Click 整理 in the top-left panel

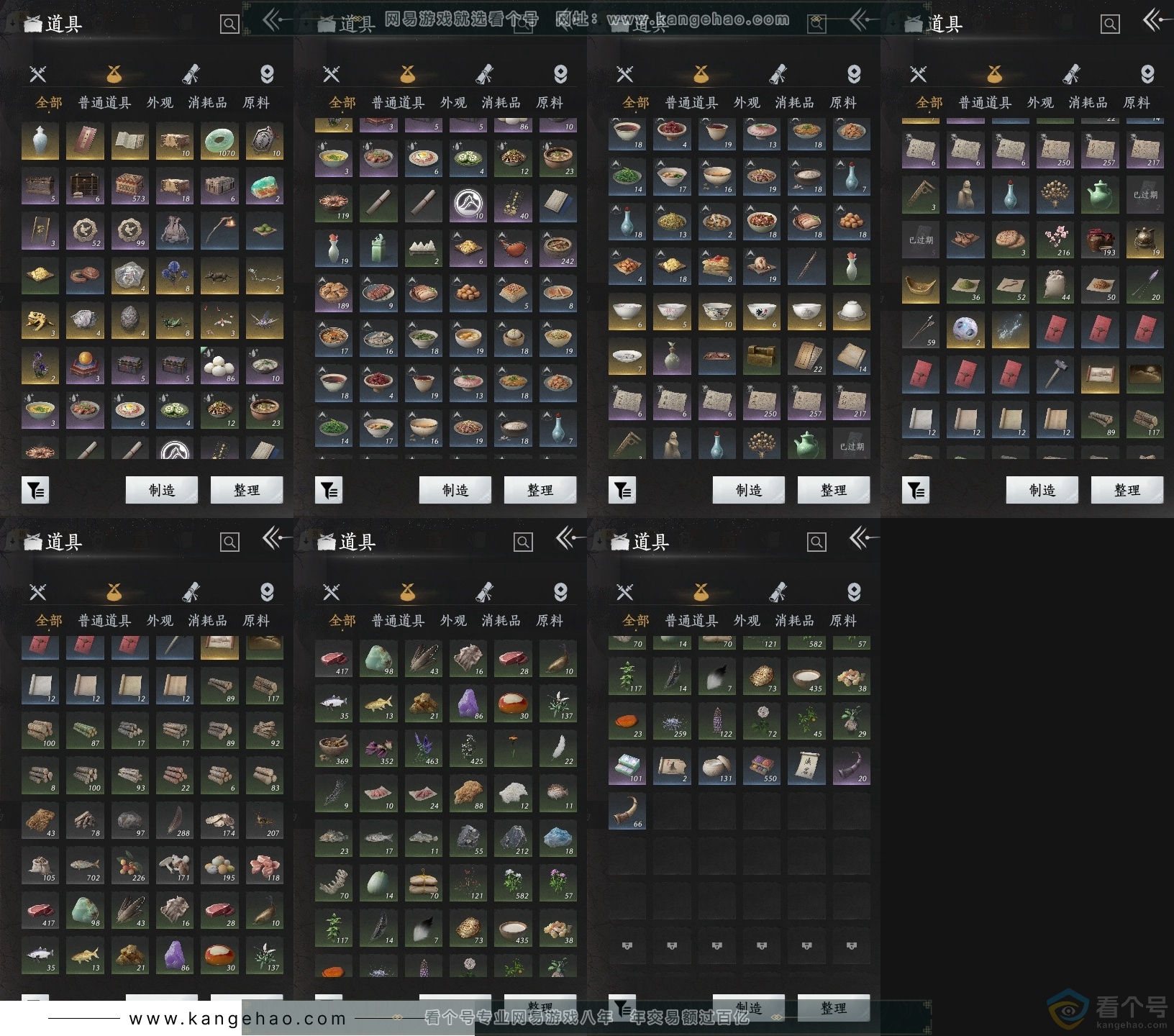pos(247,490)
